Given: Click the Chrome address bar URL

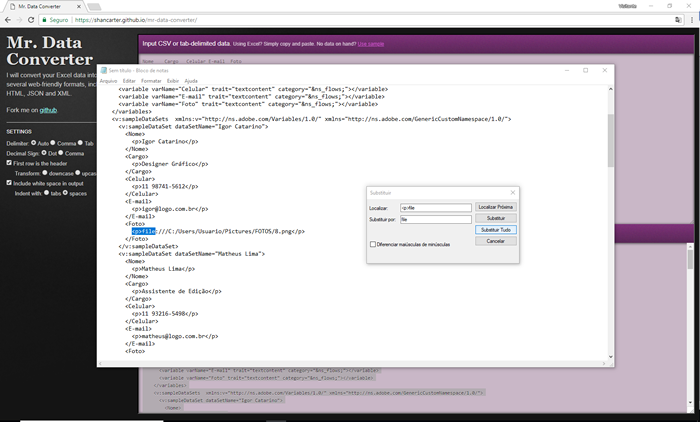Looking at the screenshot, I should coord(136,20).
